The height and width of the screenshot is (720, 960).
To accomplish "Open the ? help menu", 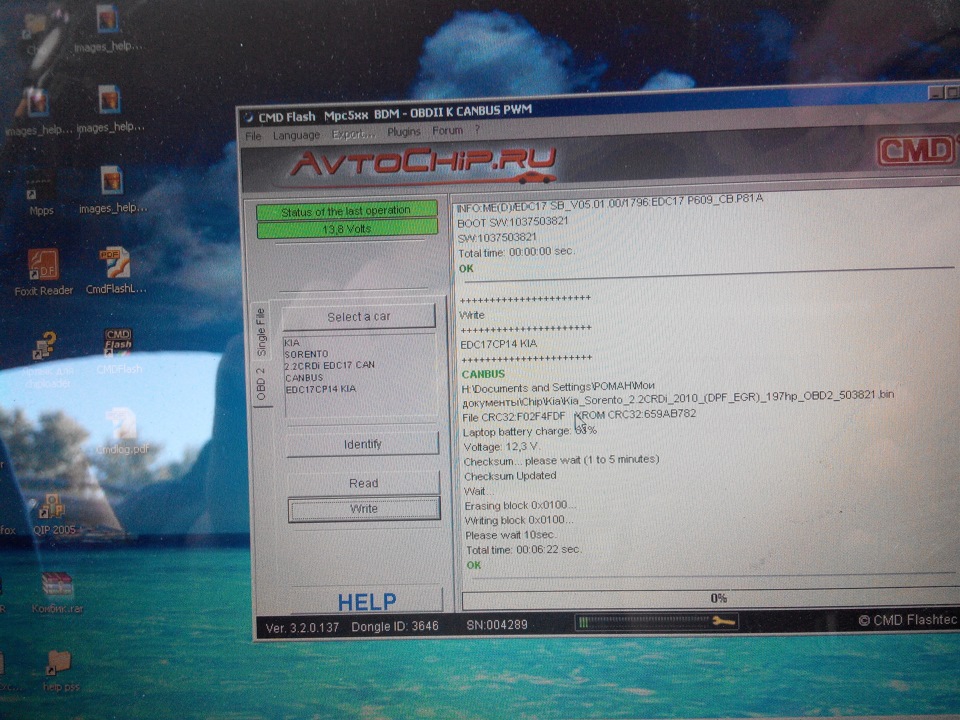I will click(x=478, y=130).
